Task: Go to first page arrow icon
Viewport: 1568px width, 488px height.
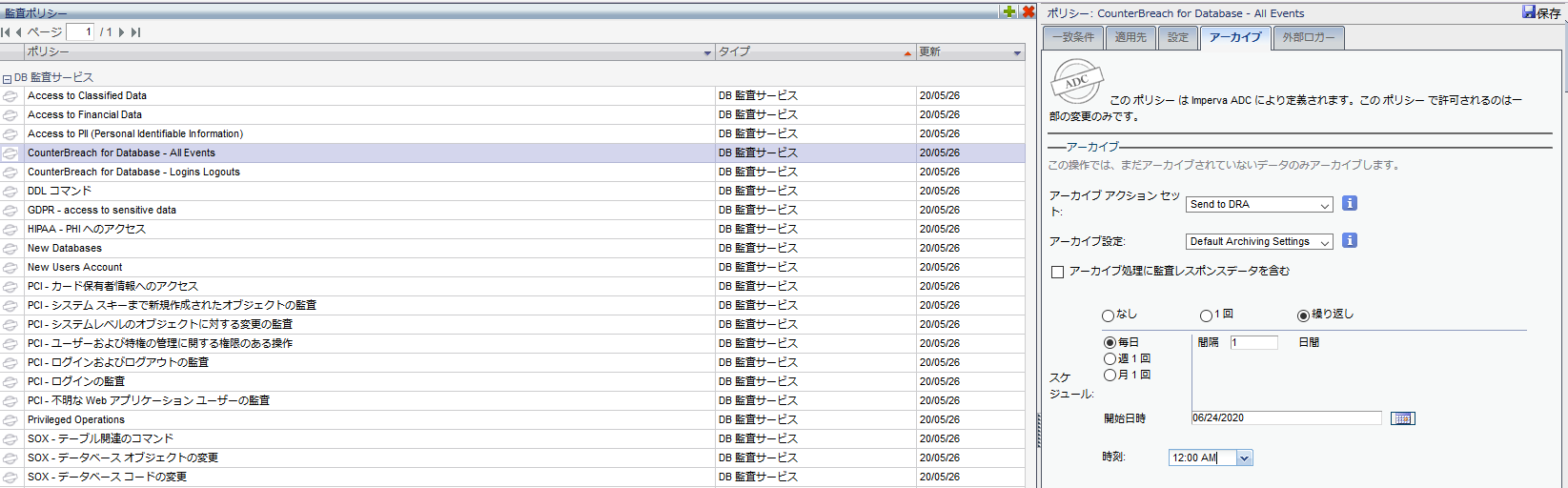Action: click(x=6, y=32)
